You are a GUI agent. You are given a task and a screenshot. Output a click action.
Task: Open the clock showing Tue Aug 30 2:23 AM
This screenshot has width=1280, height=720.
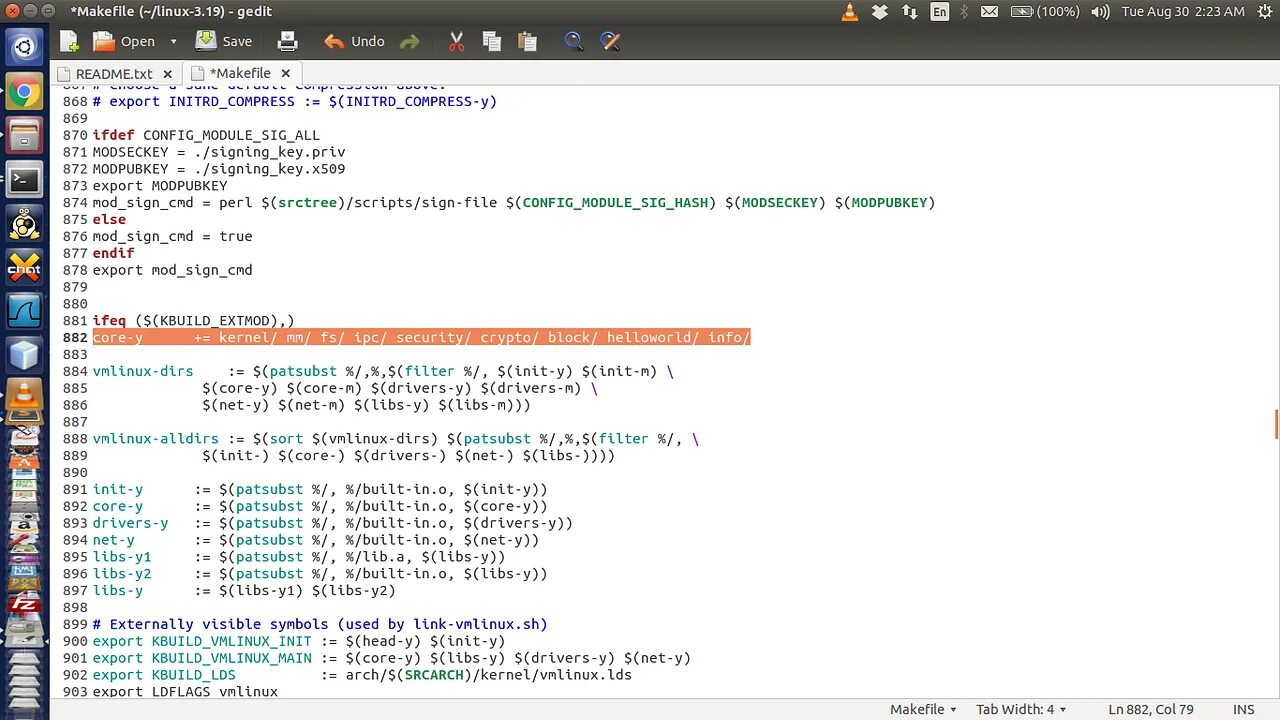(1183, 12)
